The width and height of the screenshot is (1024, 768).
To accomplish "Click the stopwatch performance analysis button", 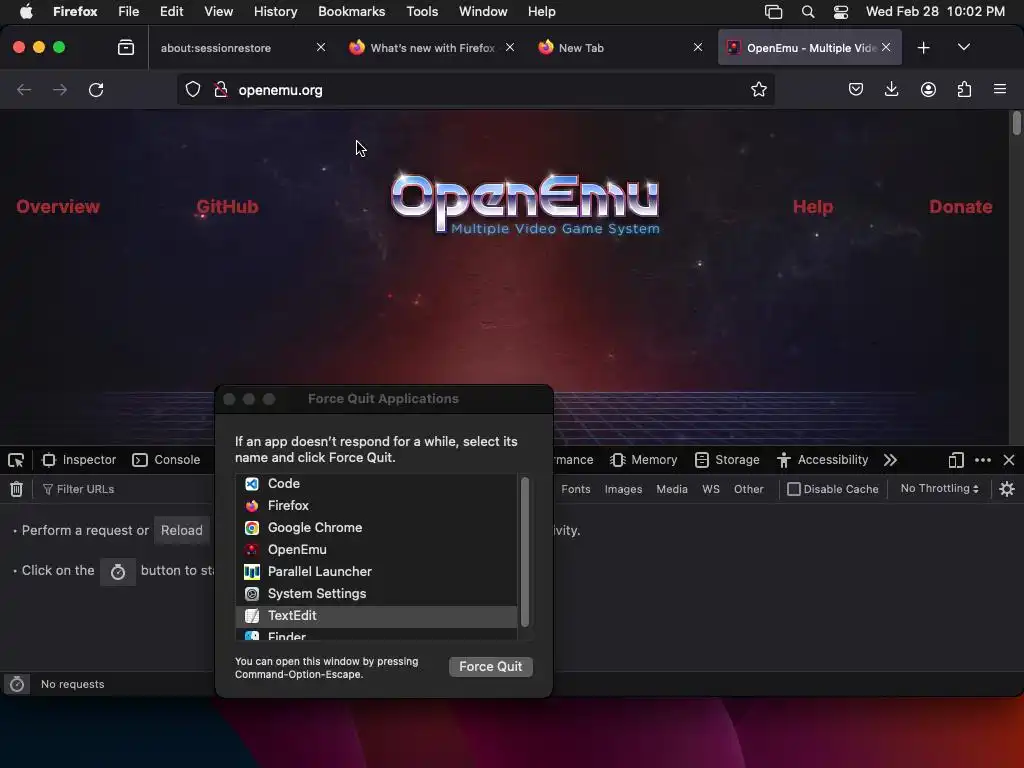I will coord(118,571).
